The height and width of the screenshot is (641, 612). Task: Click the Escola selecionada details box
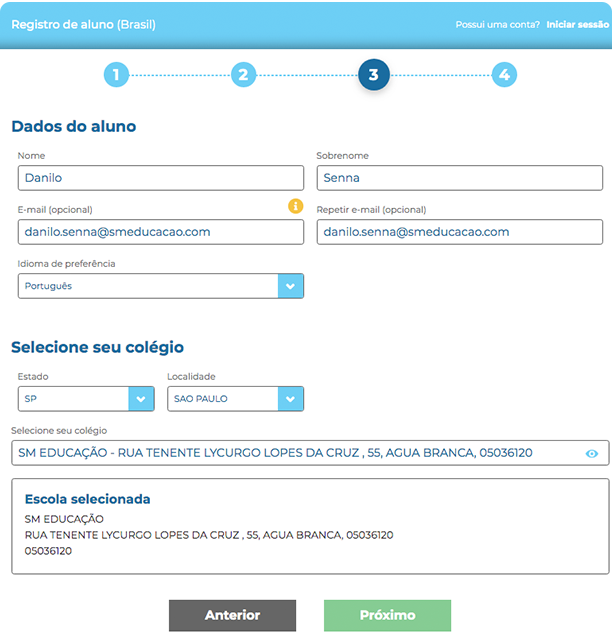click(309, 527)
